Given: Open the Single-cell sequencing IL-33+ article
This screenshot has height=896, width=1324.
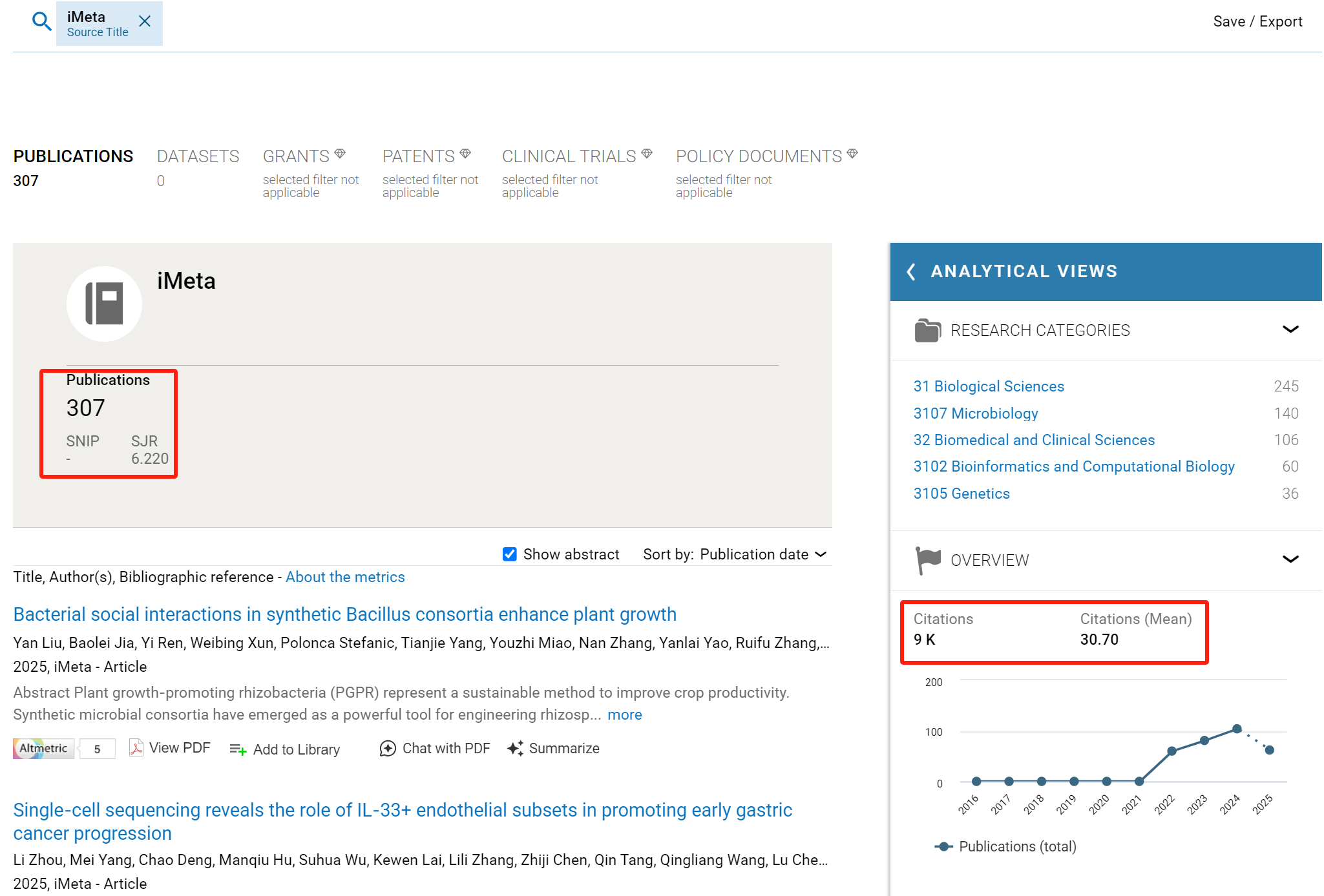Looking at the screenshot, I should [x=403, y=821].
